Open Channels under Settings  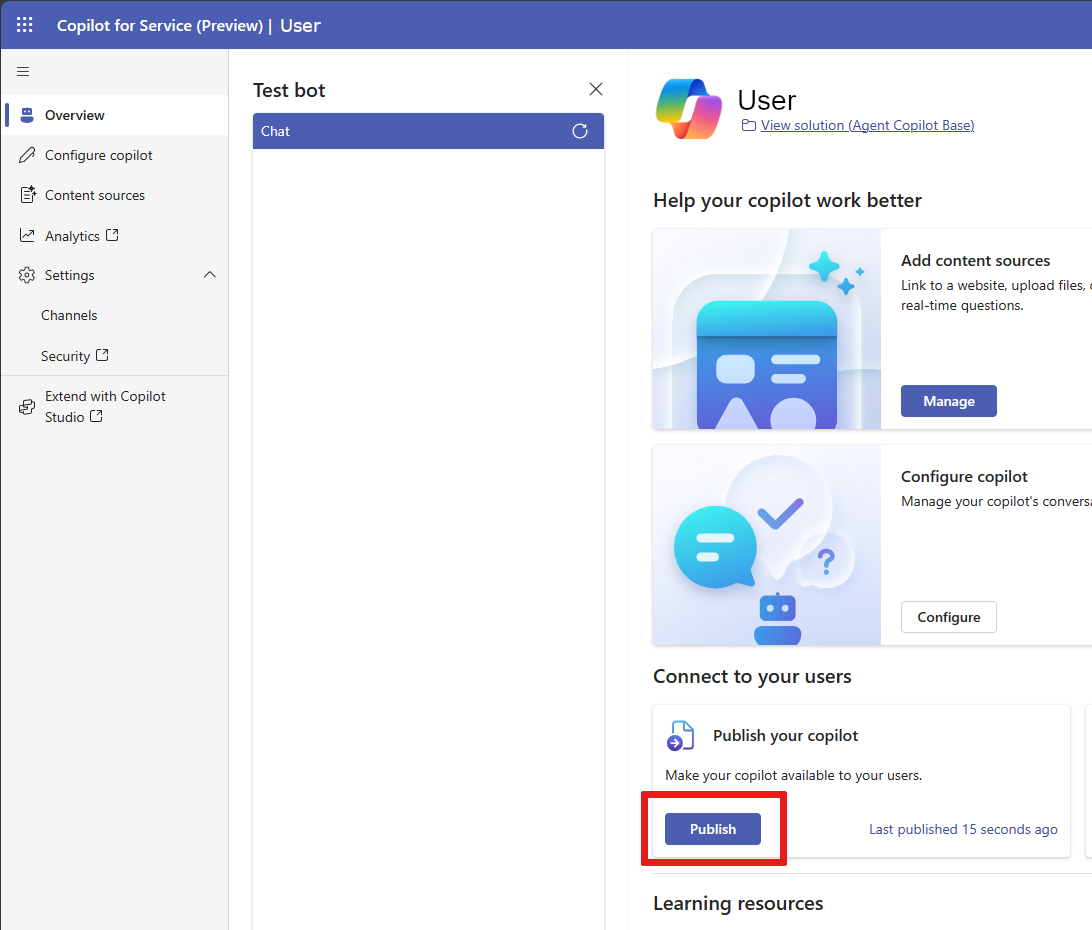pos(69,316)
